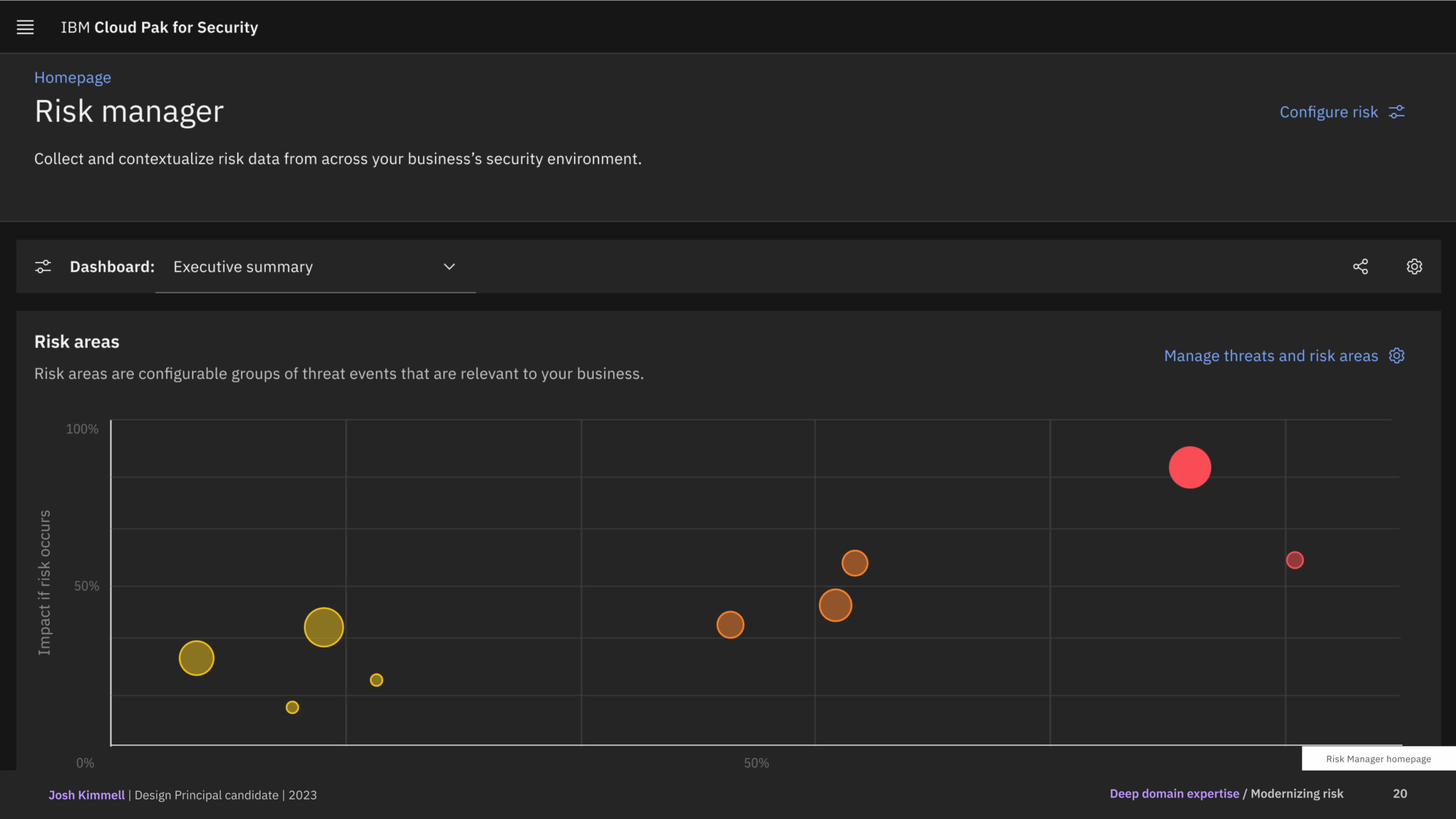The height and width of the screenshot is (819, 1456).
Task: Click the 100% y-axis label
Action: 82,429
